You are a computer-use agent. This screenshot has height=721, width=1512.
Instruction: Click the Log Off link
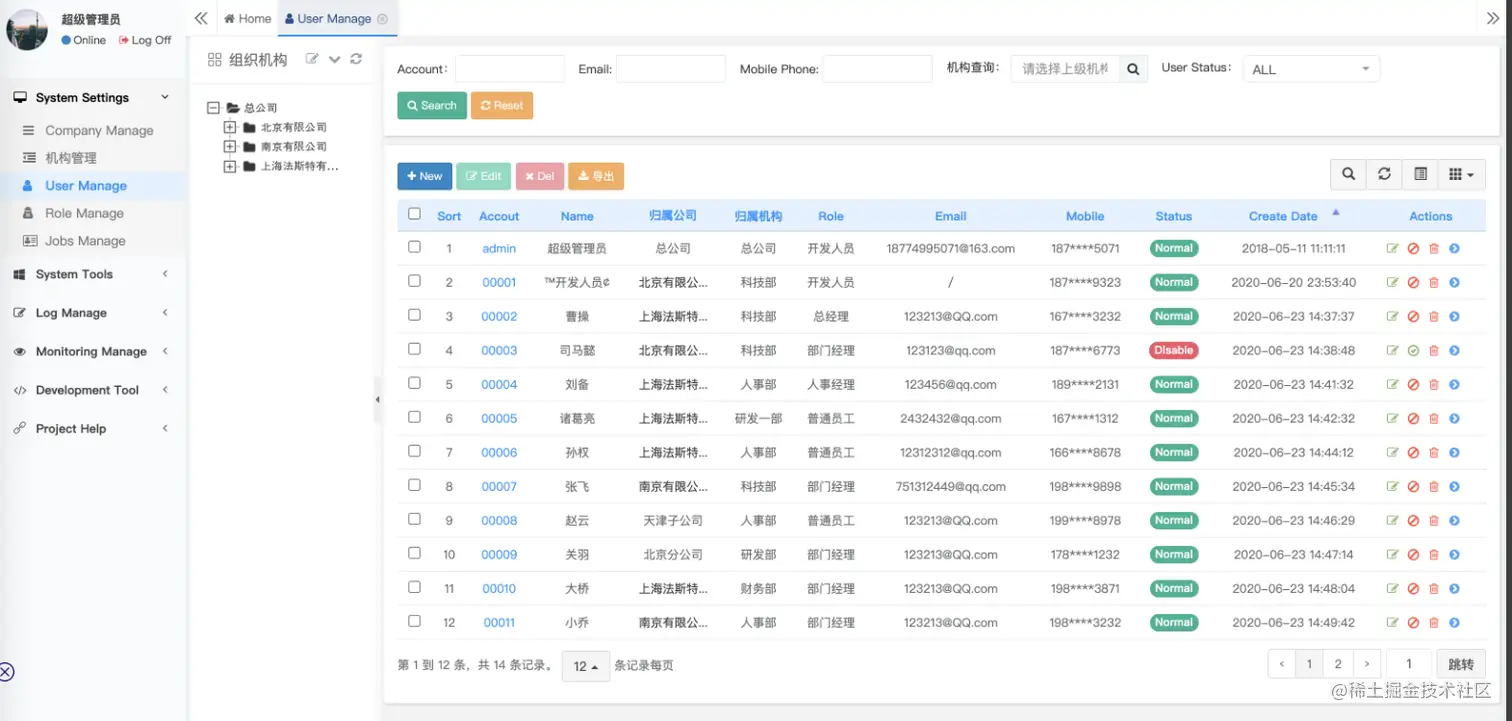[145, 40]
